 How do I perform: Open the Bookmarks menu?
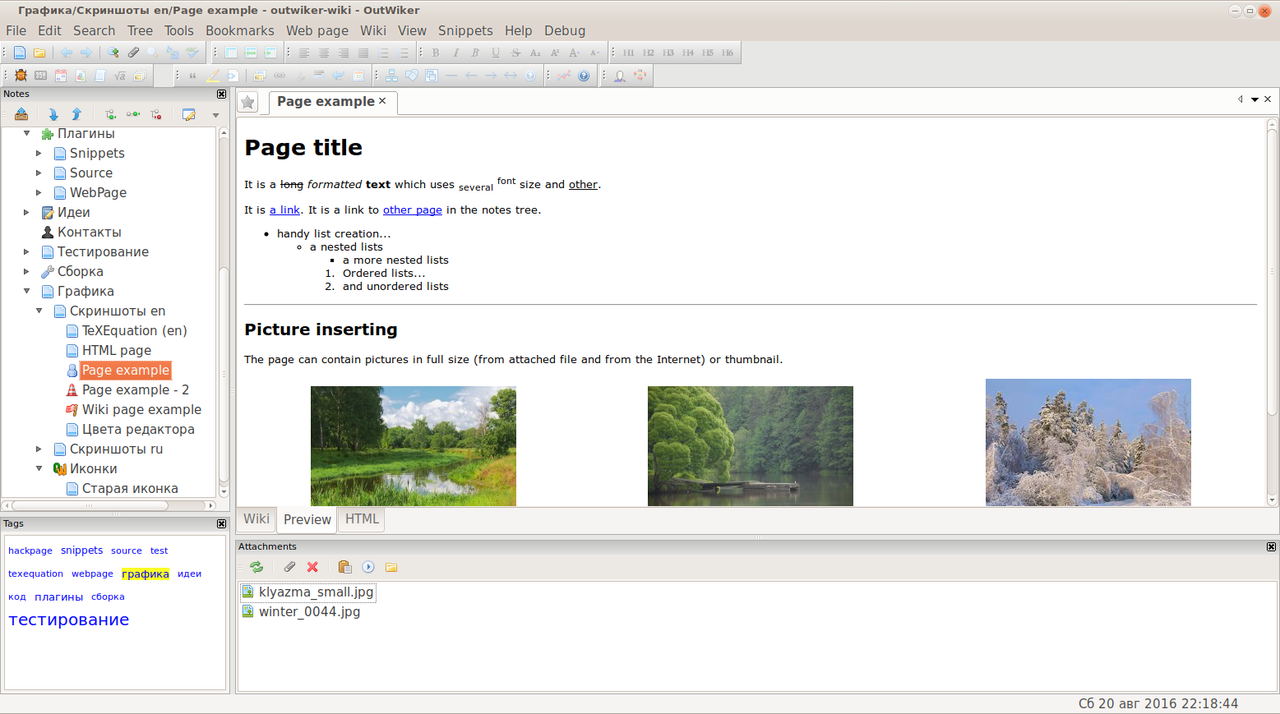(x=240, y=31)
